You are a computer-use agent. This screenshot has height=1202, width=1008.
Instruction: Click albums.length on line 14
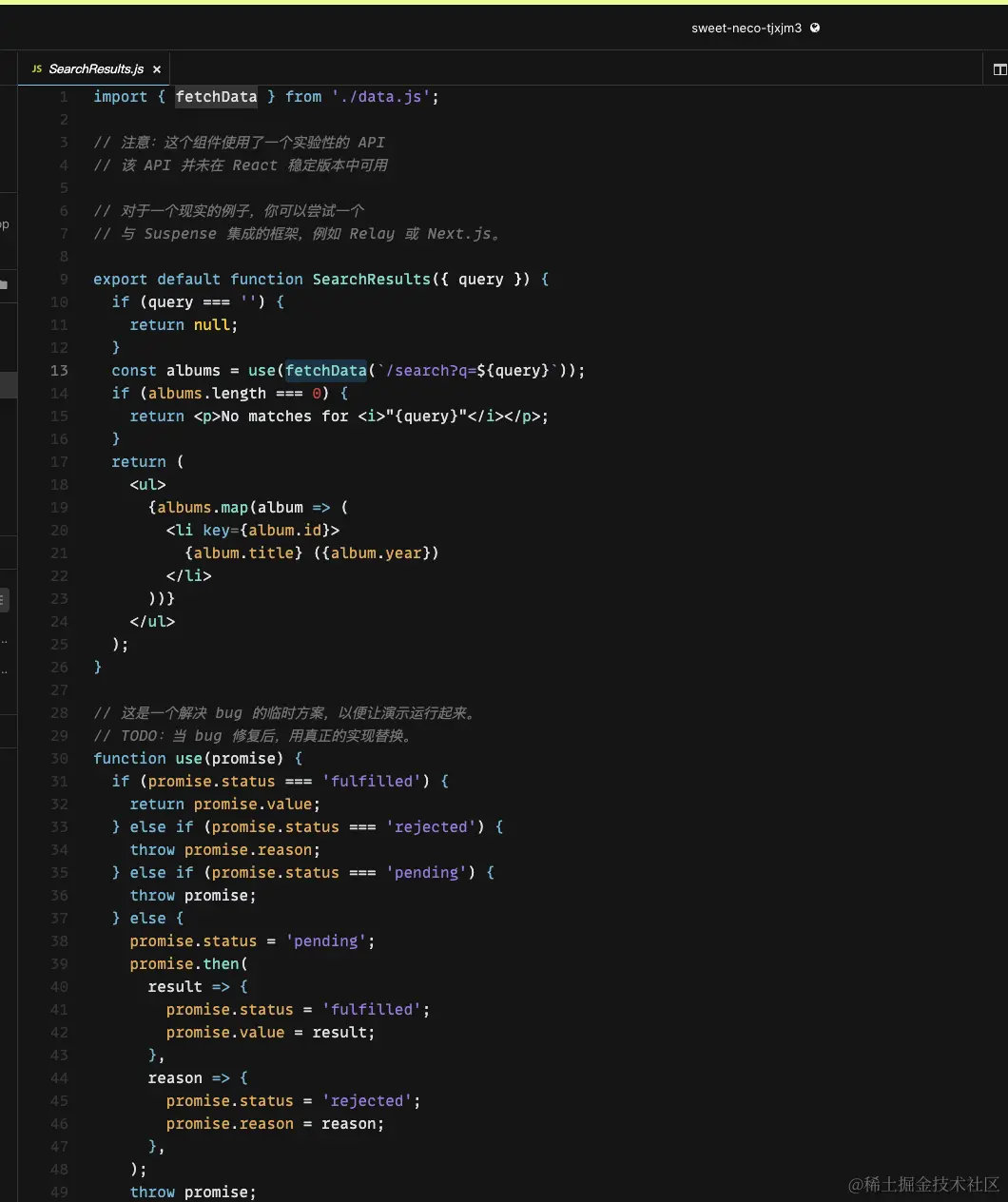[x=207, y=394]
